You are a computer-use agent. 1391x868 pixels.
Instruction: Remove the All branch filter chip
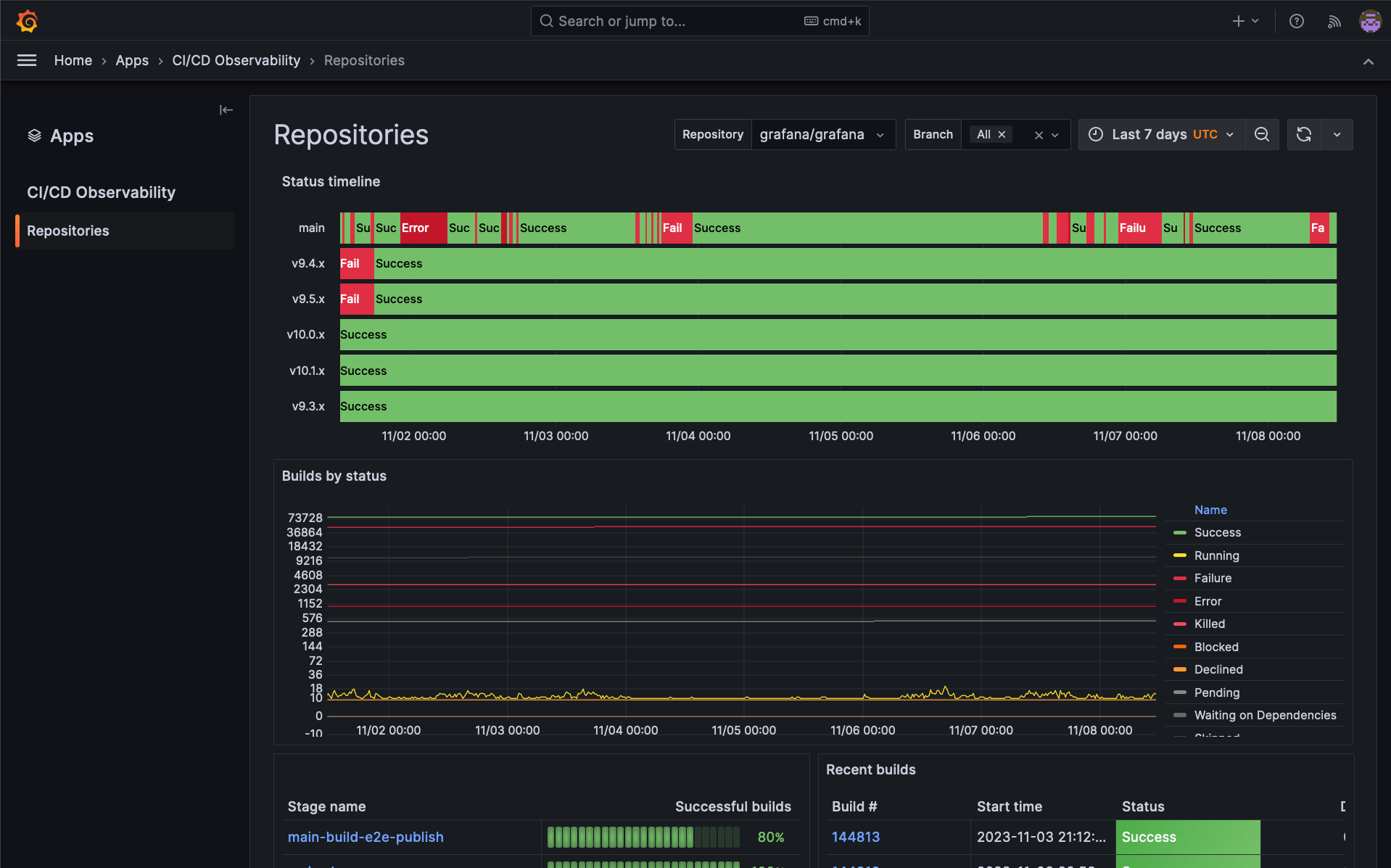coord(1001,134)
